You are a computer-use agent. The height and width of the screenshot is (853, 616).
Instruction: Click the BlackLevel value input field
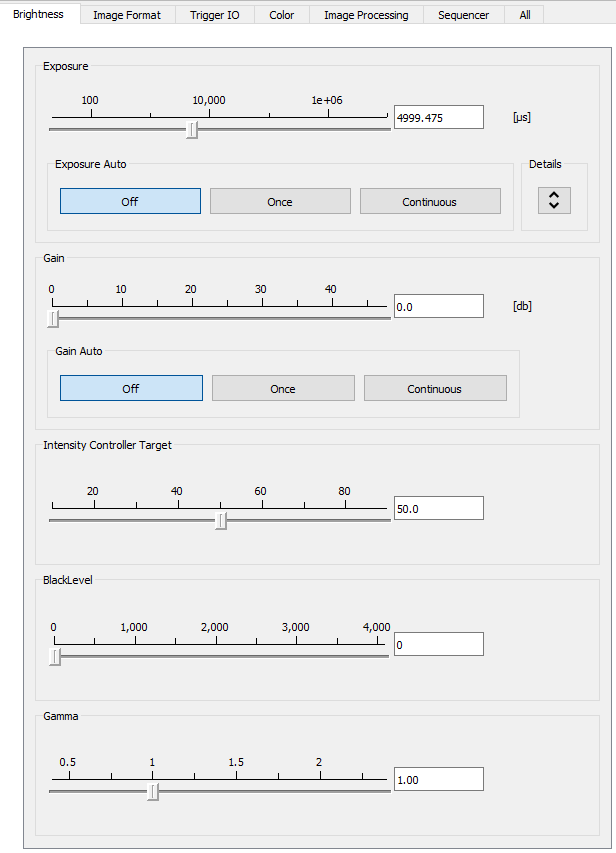point(438,644)
